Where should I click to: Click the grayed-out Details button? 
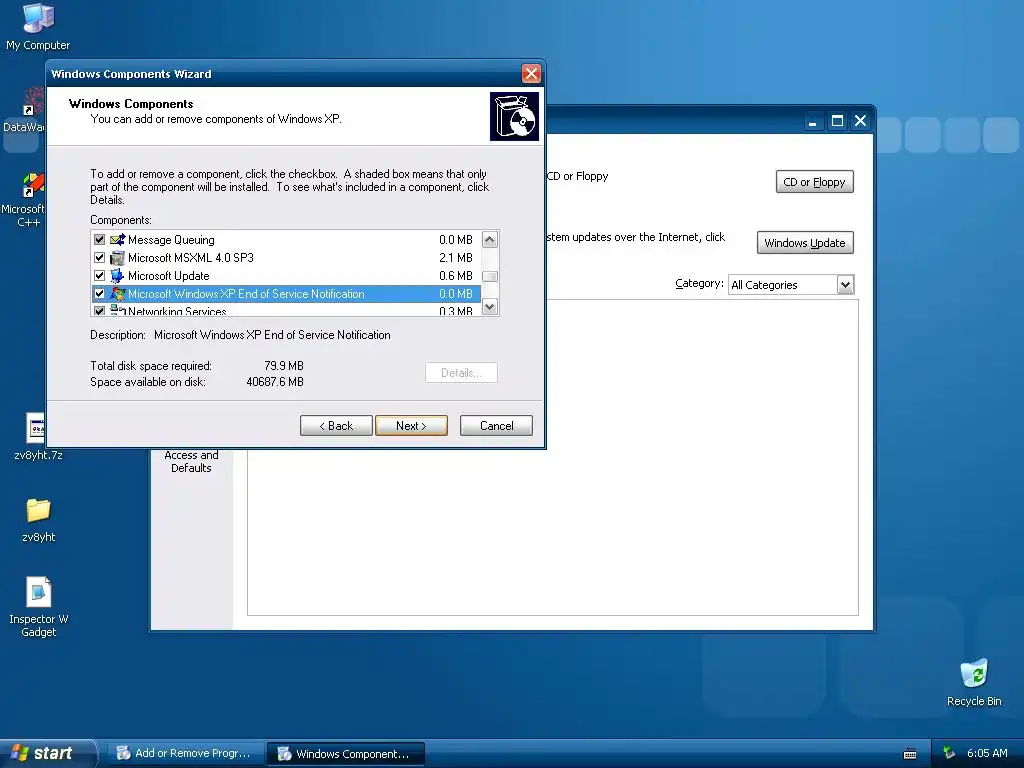(461, 373)
